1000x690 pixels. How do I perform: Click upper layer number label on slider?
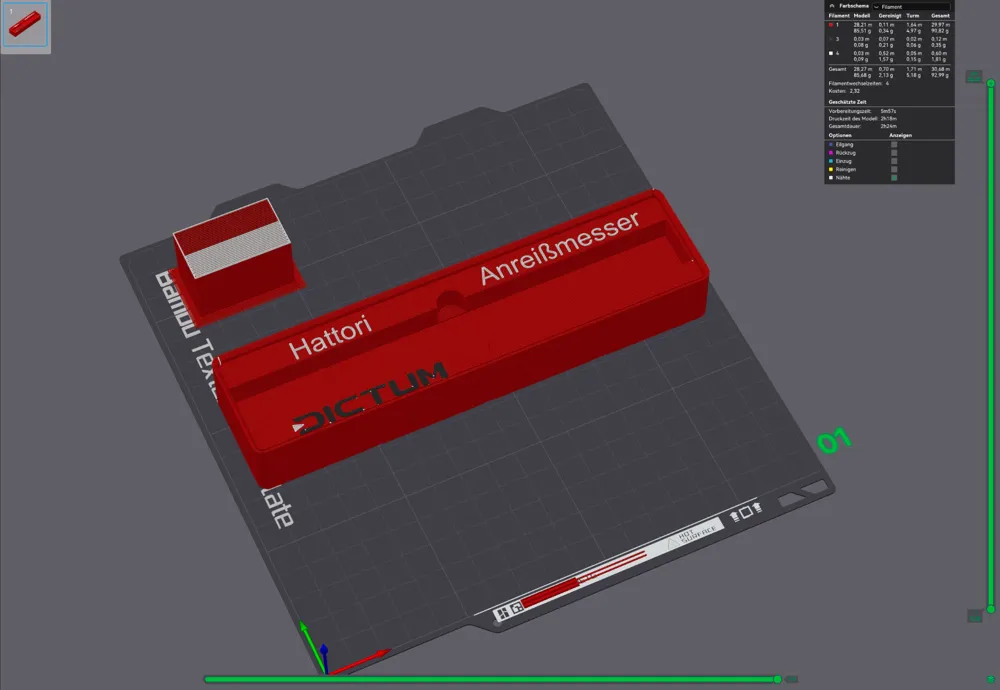click(x=974, y=77)
